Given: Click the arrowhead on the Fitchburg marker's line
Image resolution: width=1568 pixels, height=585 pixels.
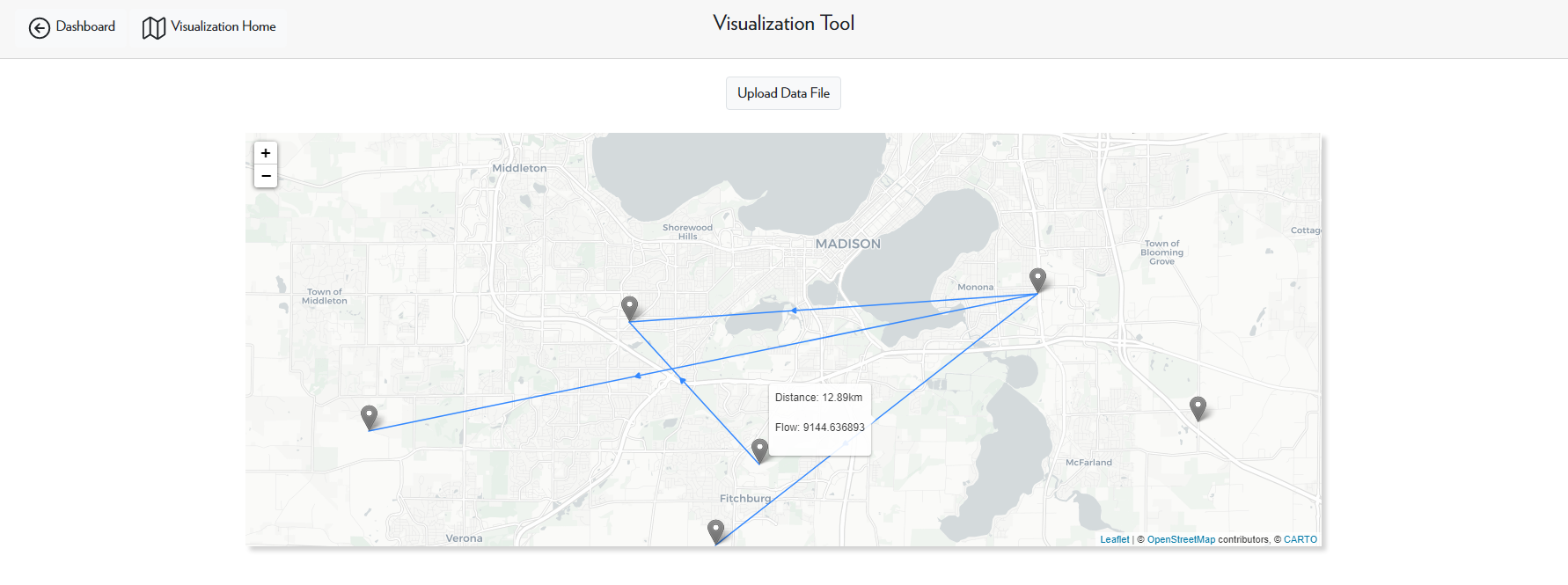Looking at the screenshot, I should 682,380.
